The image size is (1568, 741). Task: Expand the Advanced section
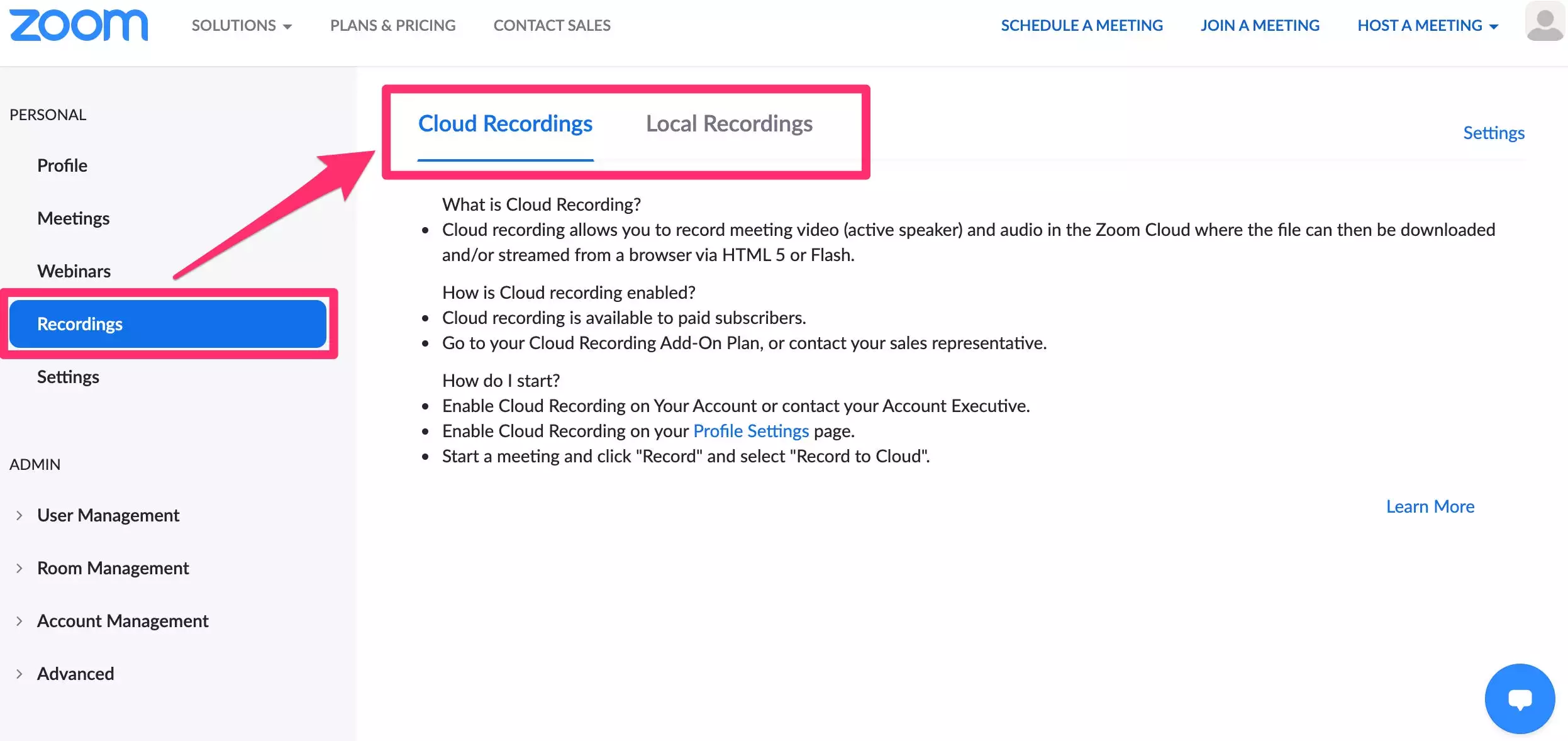19,674
